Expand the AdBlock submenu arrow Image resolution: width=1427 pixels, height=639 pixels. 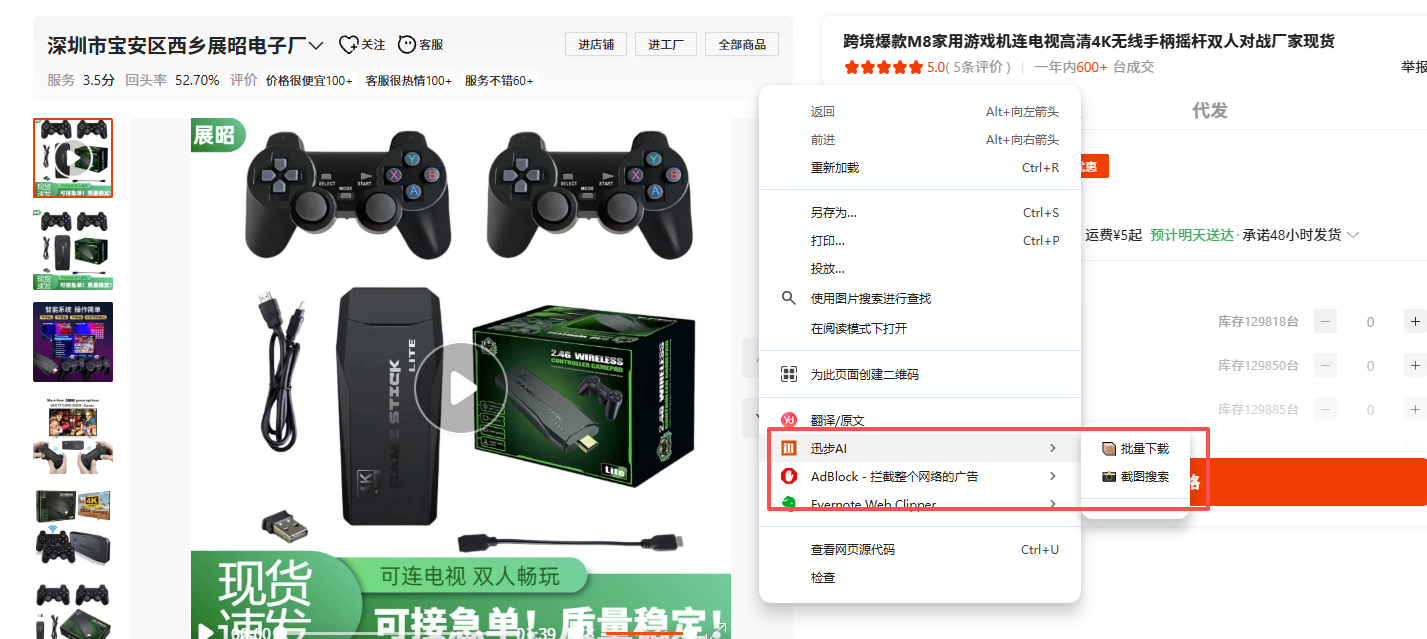(x=1052, y=476)
